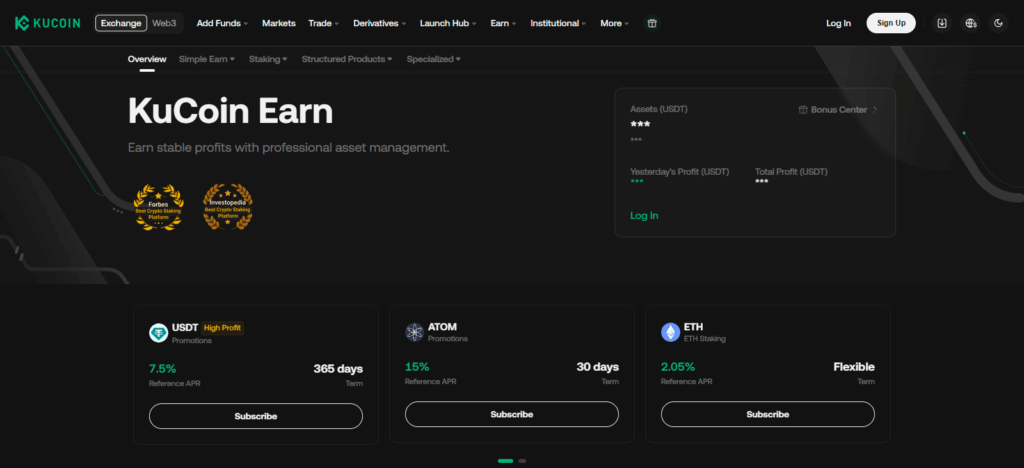
Task: Click Log In in top navbar
Action: pos(839,23)
